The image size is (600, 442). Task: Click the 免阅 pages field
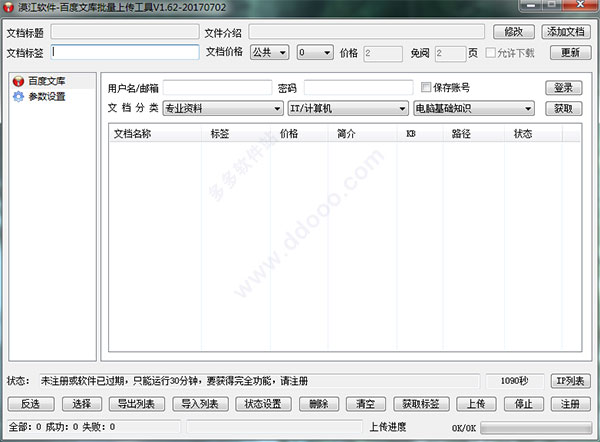pyautogui.click(x=450, y=53)
